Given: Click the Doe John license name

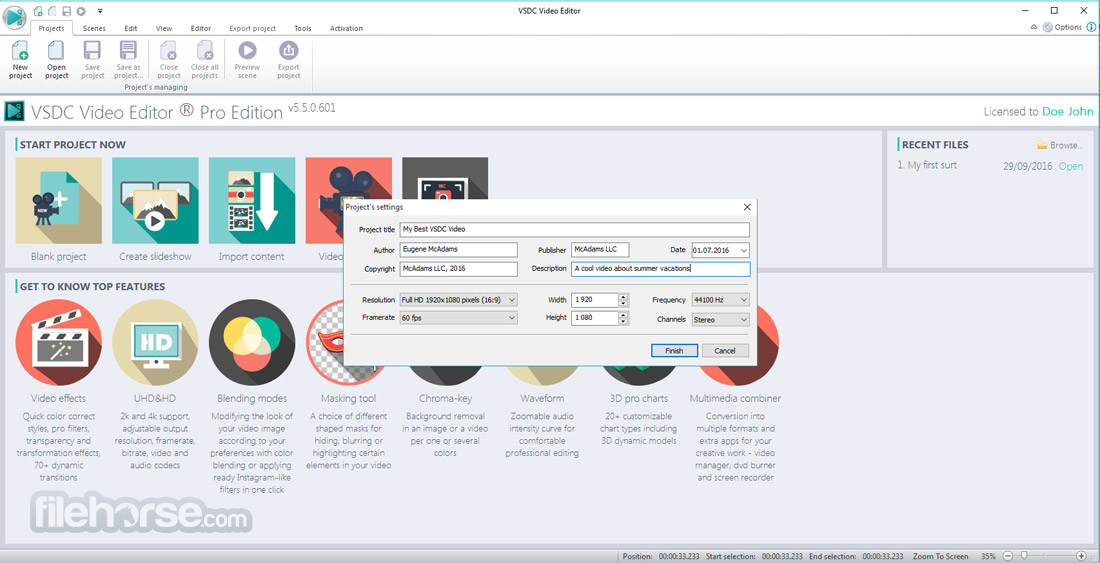Looking at the screenshot, I should click(1067, 111).
